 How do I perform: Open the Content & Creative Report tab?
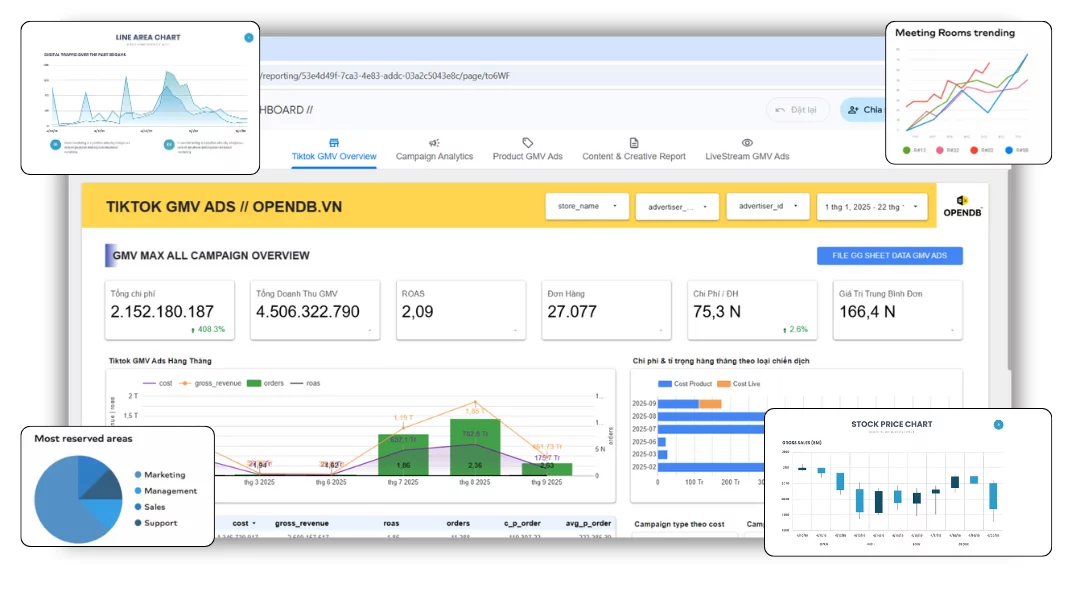click(x=634, y=156)
